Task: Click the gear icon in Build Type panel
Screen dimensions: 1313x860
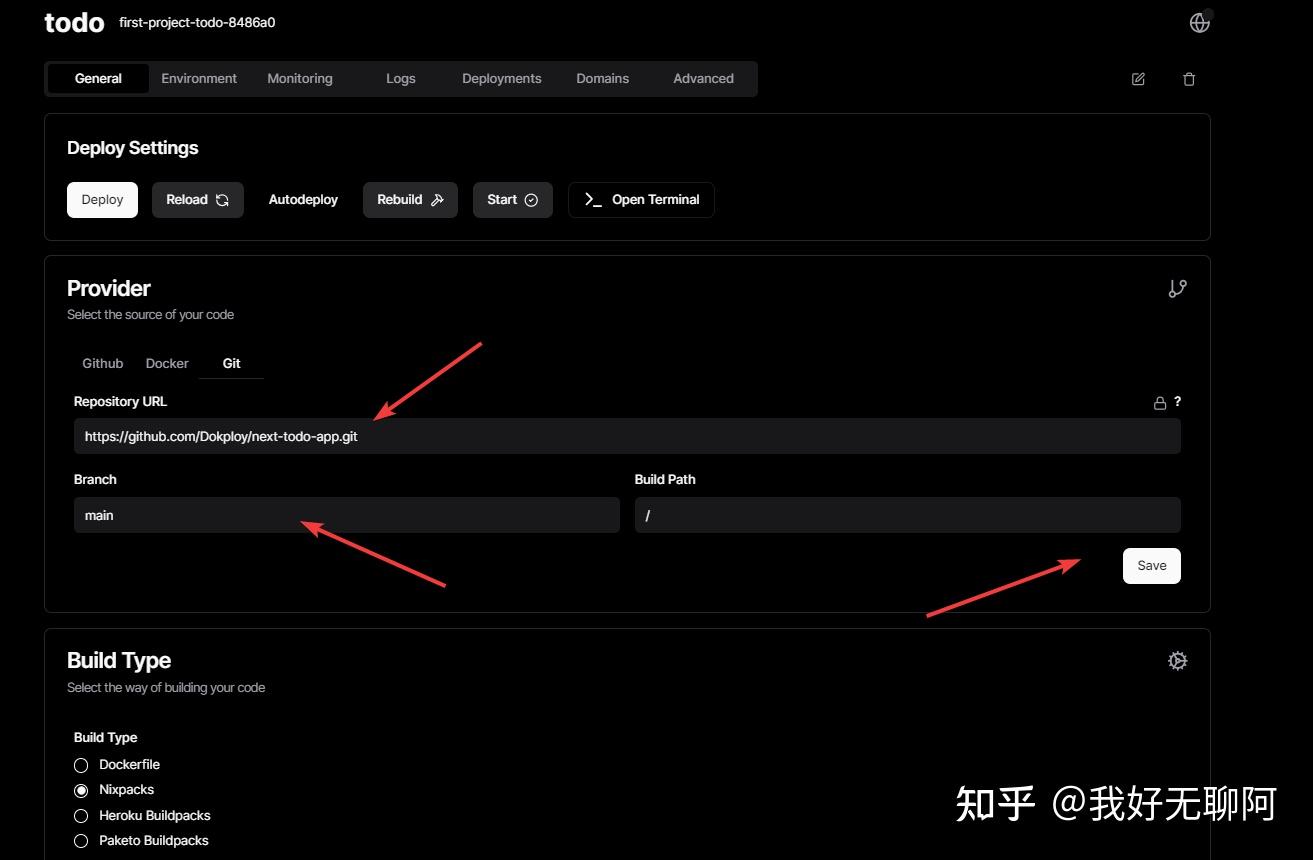Action: coord(1177,660)
